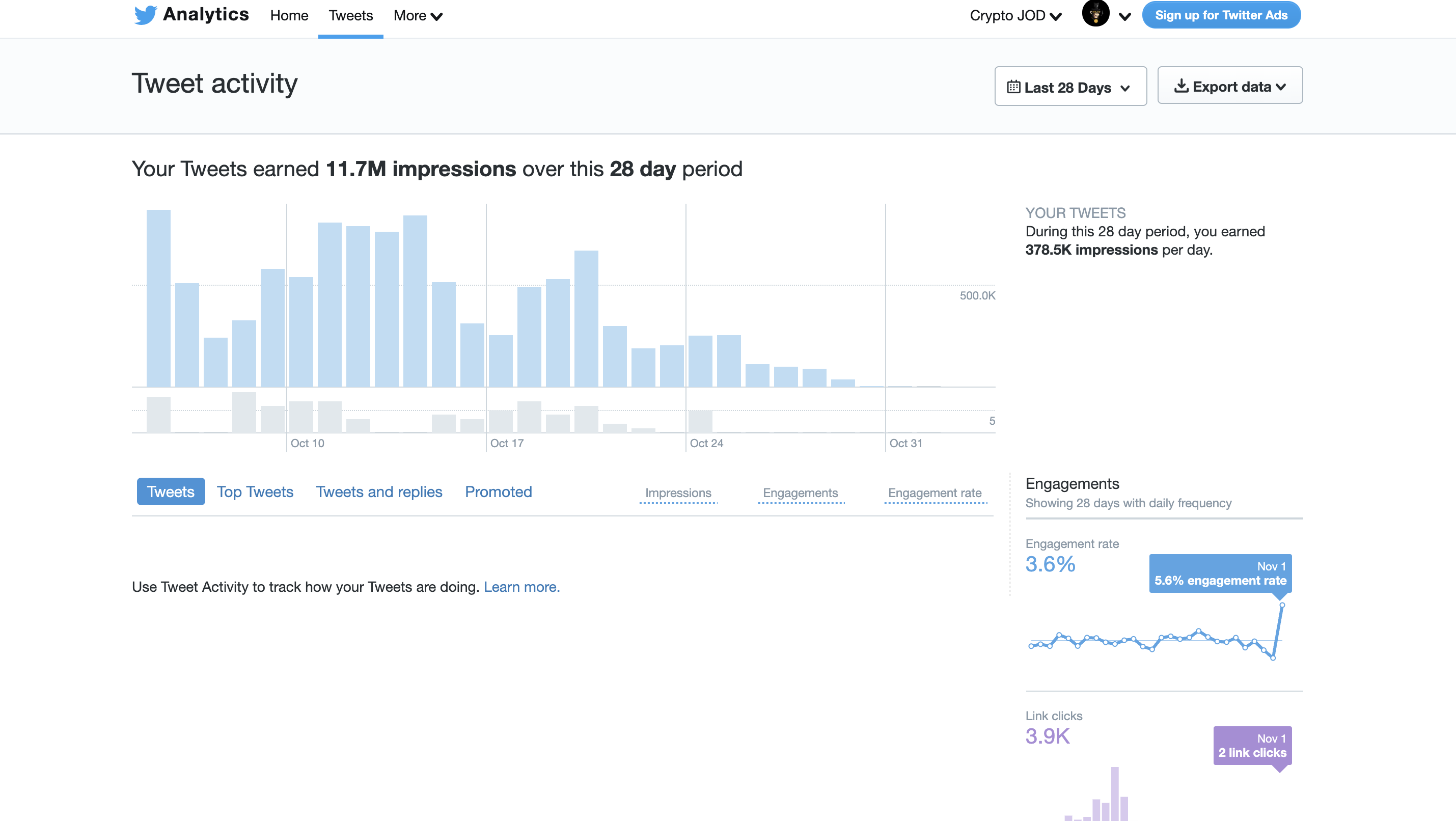This screenshot has height=821, width=1456.
Task: Click the Link clicks label
Action: point(1054,716)
